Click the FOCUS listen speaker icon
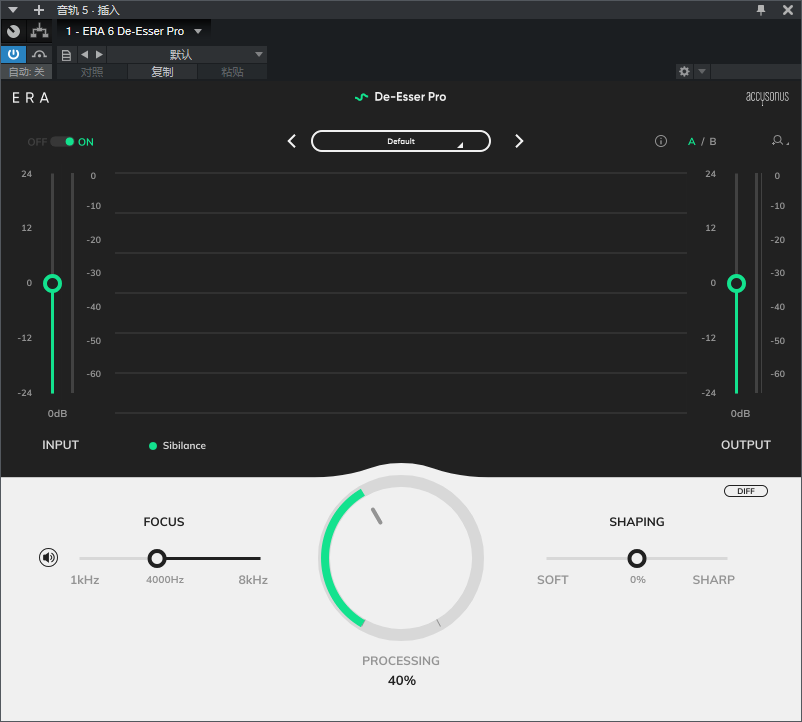 [49, 557]
